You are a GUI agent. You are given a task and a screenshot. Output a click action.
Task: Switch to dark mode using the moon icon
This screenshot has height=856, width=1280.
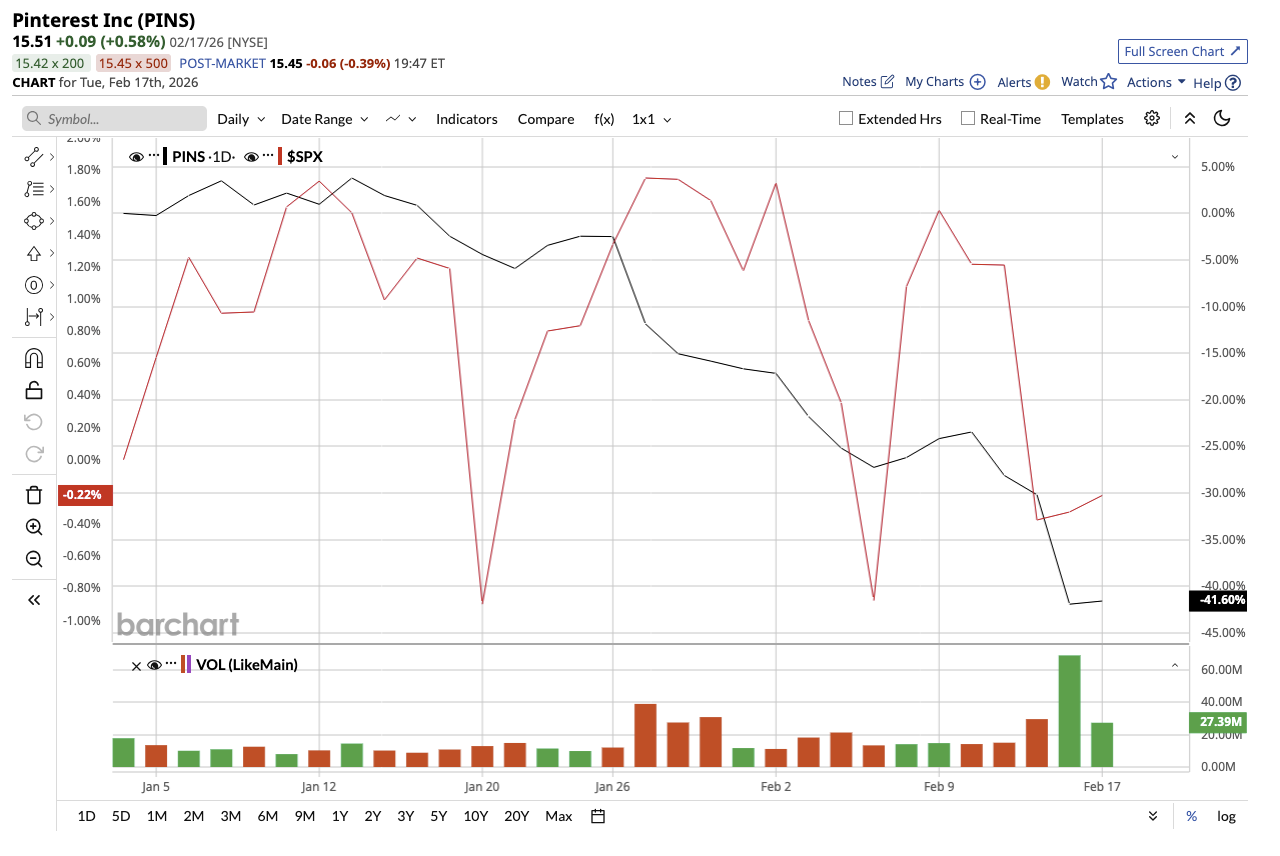1222,118
